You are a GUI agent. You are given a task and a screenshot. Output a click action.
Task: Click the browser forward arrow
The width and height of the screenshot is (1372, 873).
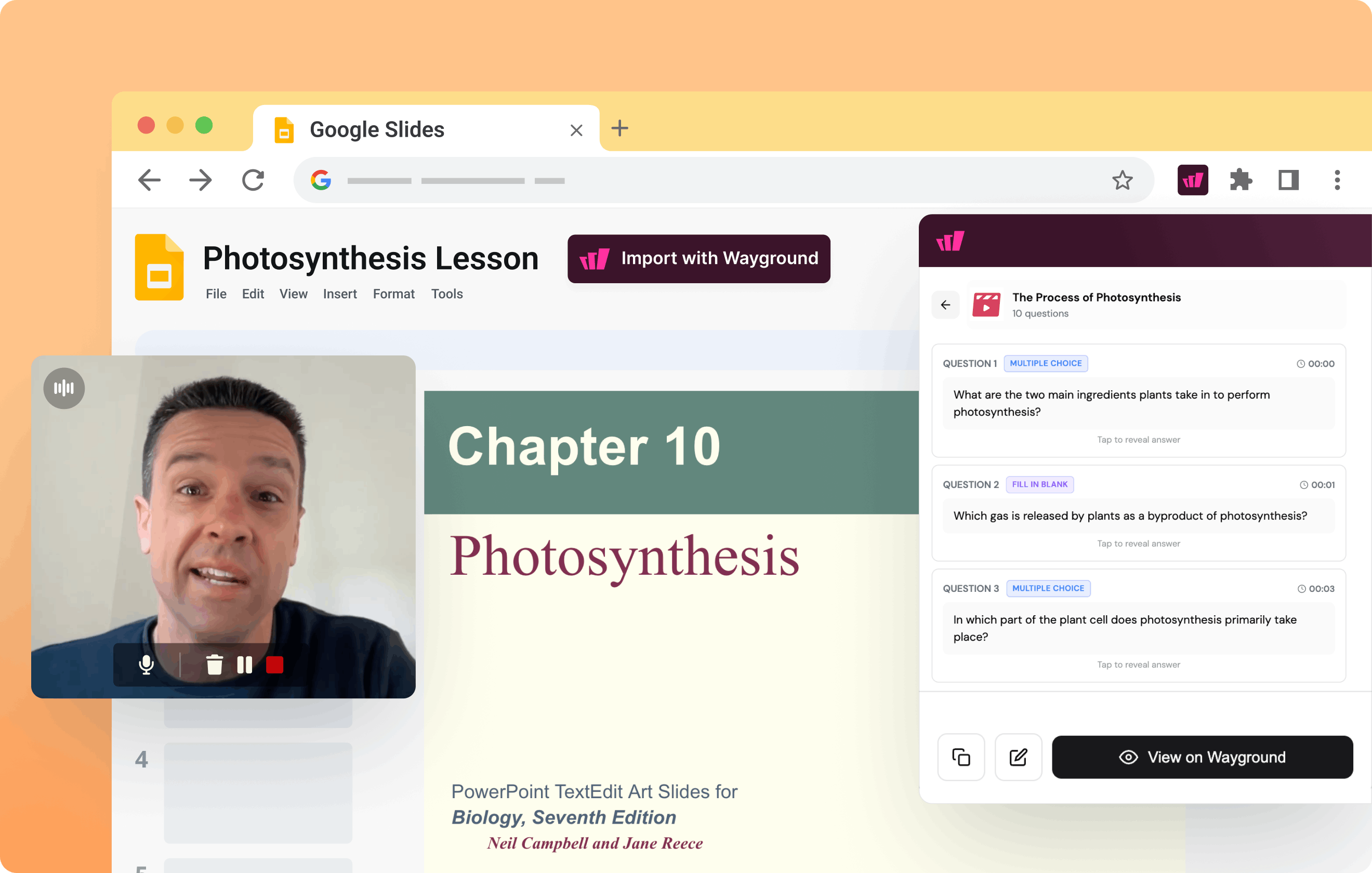(x=201, y=180)
